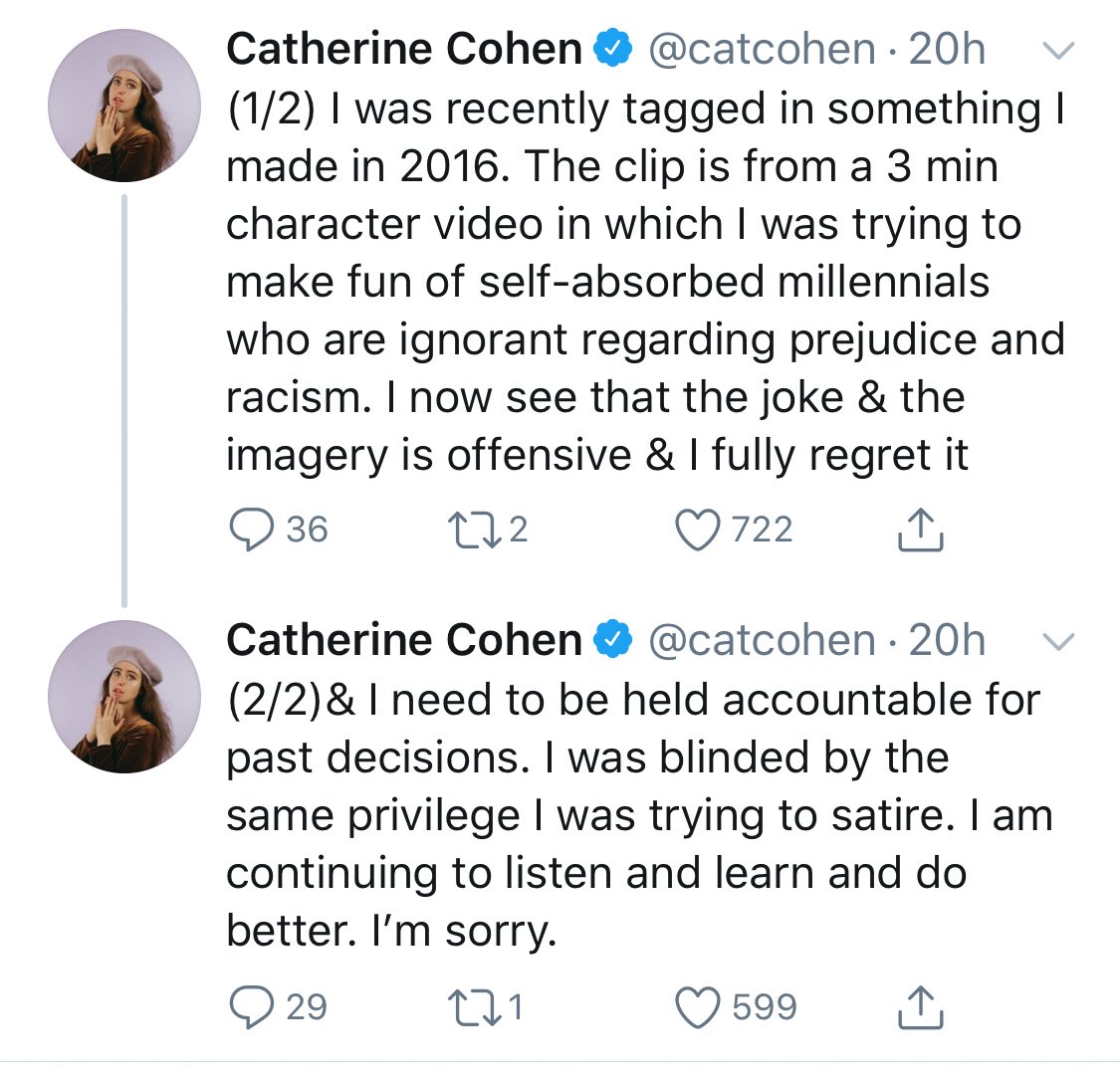Share the first tweet (1/2)
The width and height of the screenshot is (1120, 1078).
pos(920,531)
